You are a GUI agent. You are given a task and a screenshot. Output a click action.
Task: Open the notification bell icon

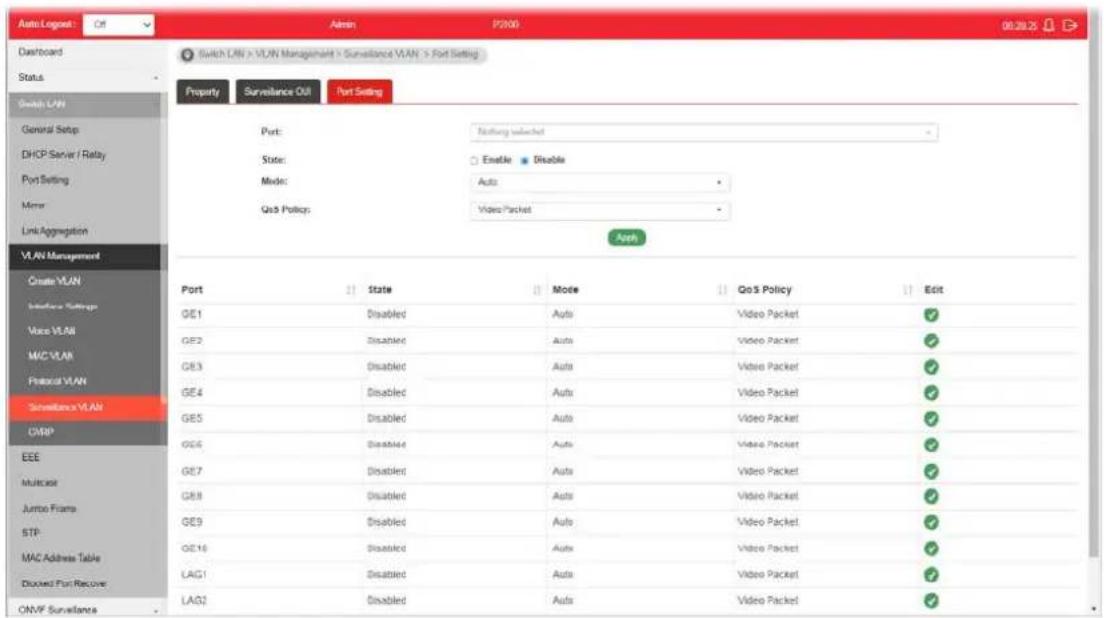1048,25
